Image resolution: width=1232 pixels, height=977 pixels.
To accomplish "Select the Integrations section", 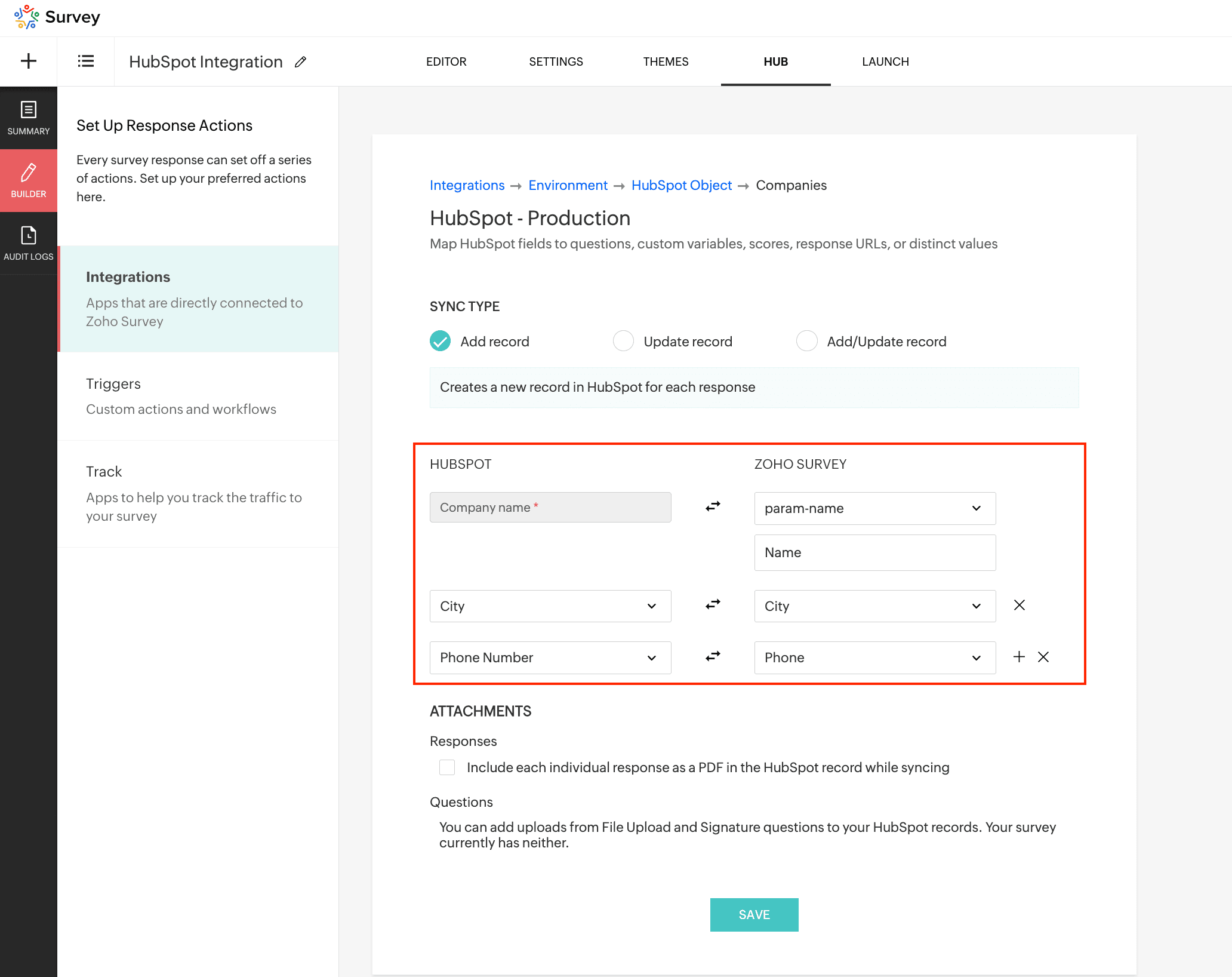I will pos(198,299).
